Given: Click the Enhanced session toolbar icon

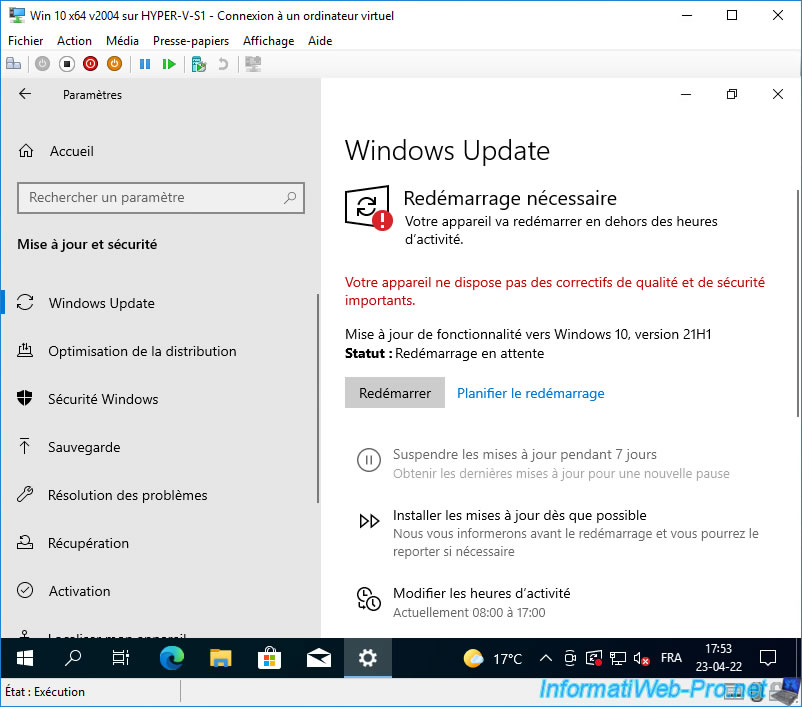Looking at the screenshot, I should (253, 64).
